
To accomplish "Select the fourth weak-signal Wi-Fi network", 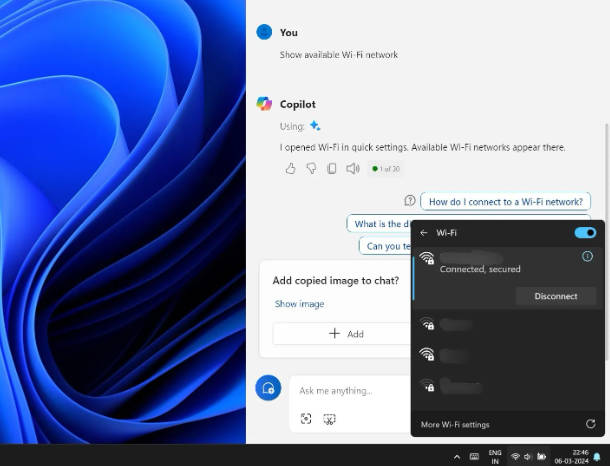I will click(x=508, y=386).
